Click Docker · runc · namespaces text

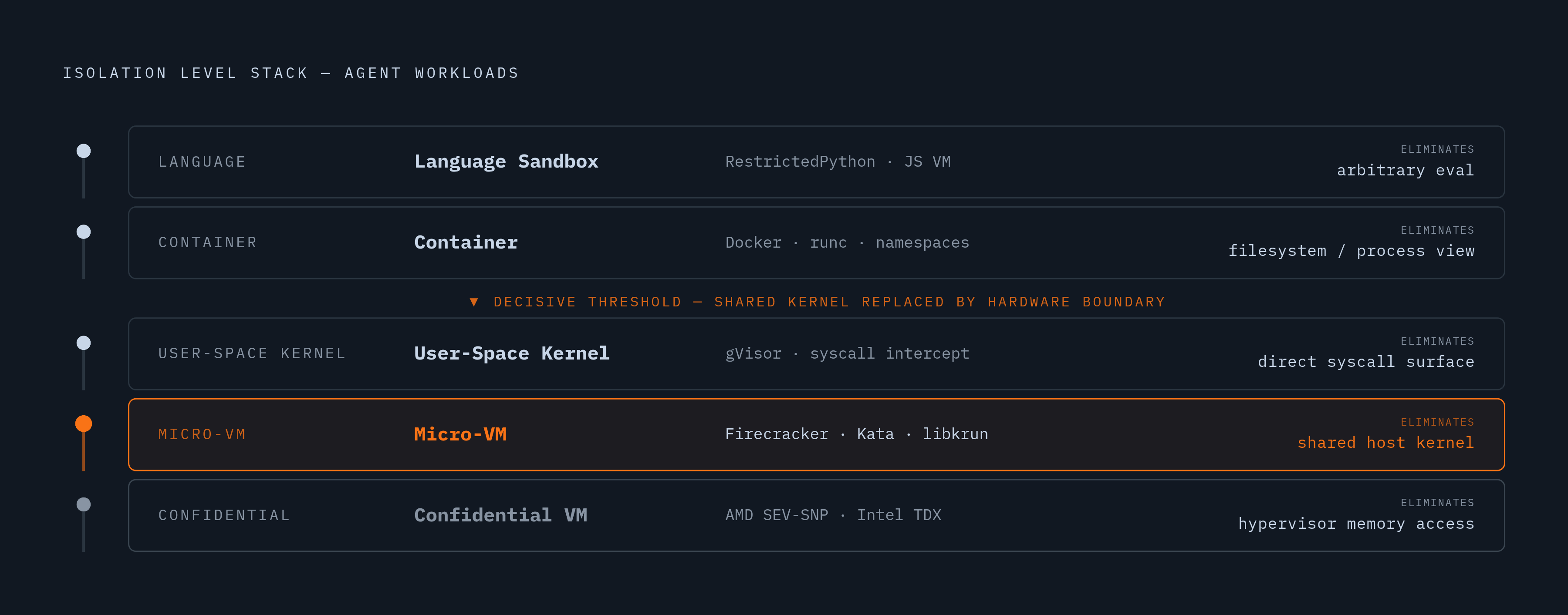click(x=847, y=243)
